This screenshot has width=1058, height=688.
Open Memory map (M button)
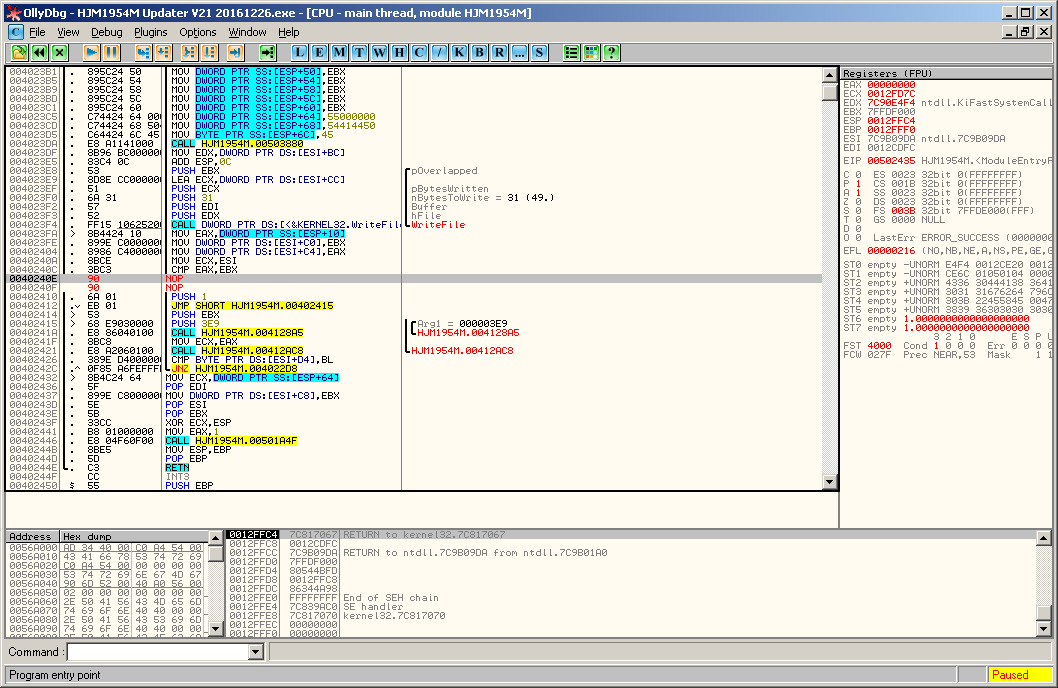[340, 52]
